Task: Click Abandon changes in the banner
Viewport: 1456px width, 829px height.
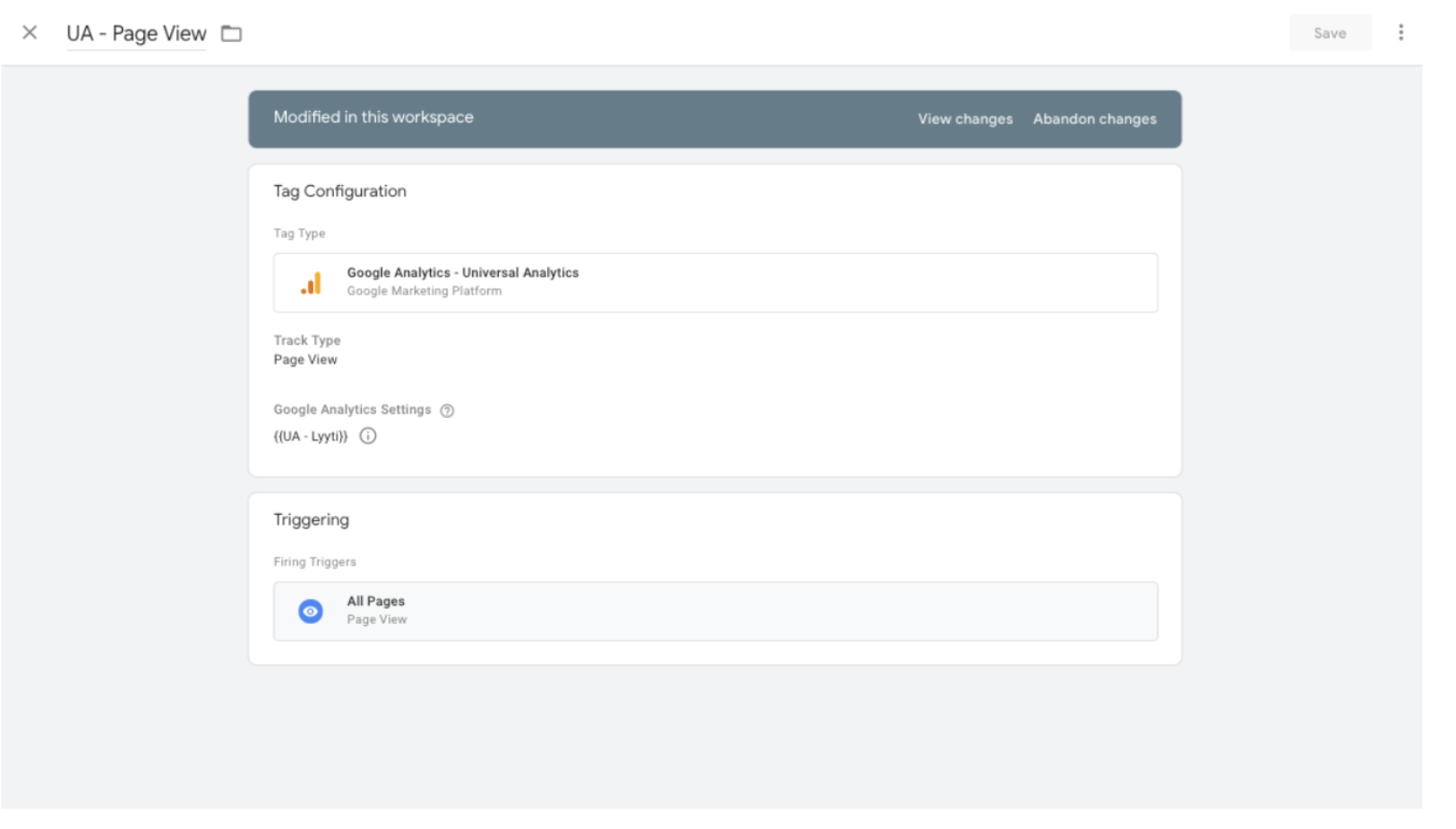Action: pos(1094,119)
